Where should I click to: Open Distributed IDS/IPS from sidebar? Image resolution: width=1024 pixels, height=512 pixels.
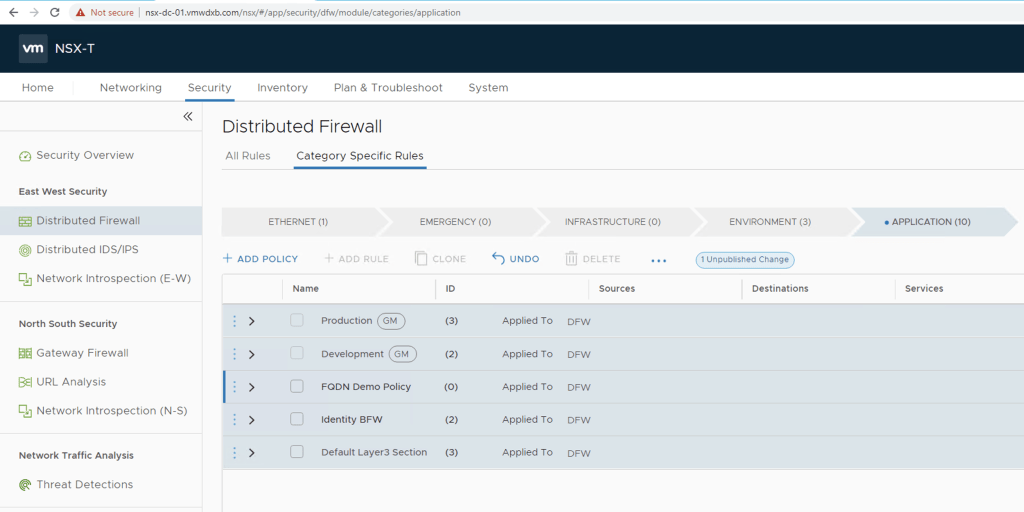85,250
